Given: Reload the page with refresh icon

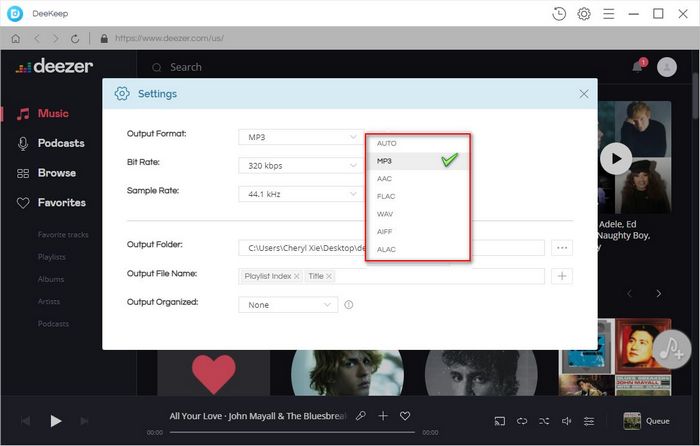Looking at the screenshot, I should coord(75,38).
